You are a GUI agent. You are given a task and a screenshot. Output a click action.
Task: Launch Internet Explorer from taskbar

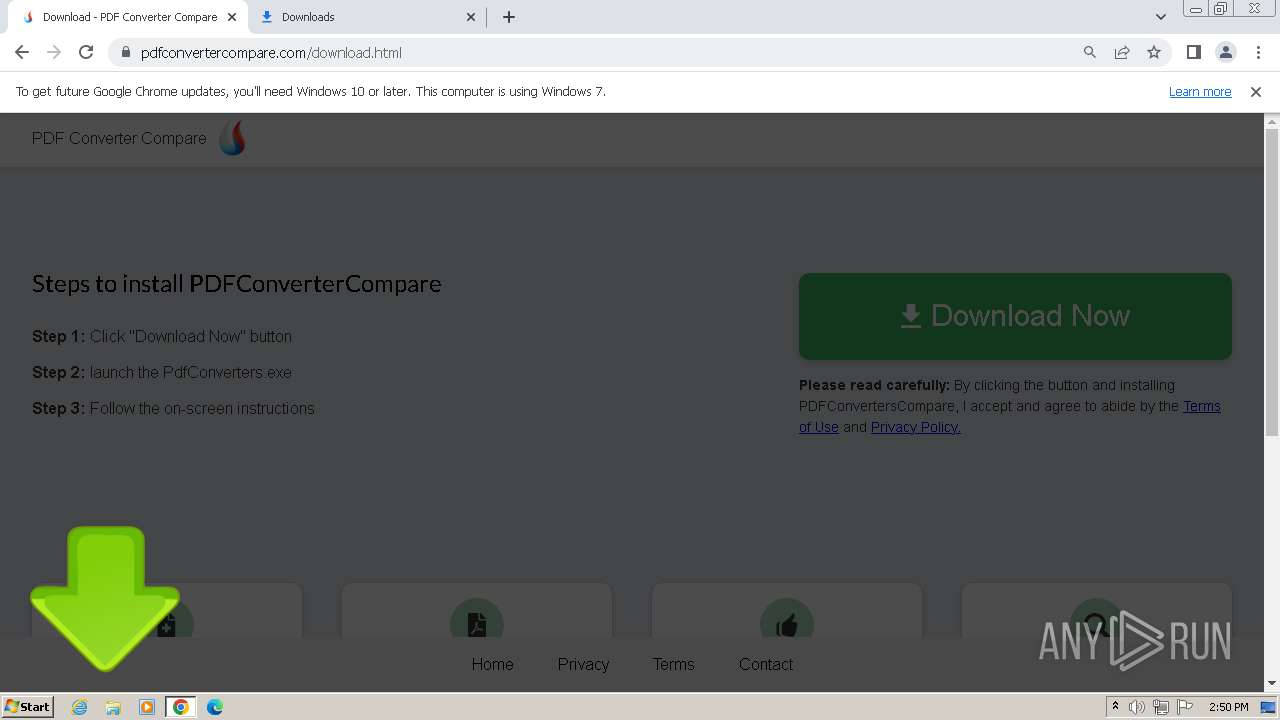(x=80, y=707)
